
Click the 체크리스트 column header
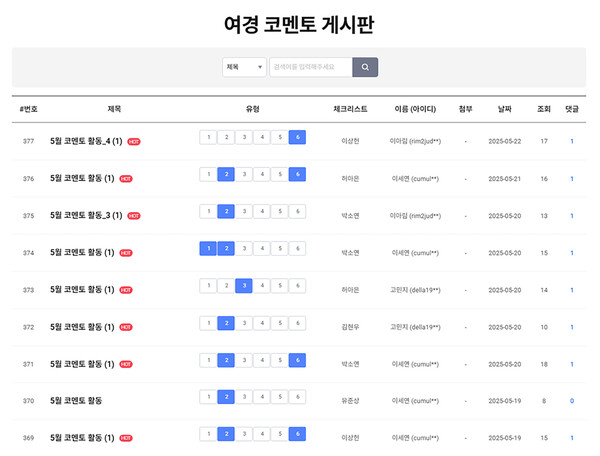click(350, 109)
